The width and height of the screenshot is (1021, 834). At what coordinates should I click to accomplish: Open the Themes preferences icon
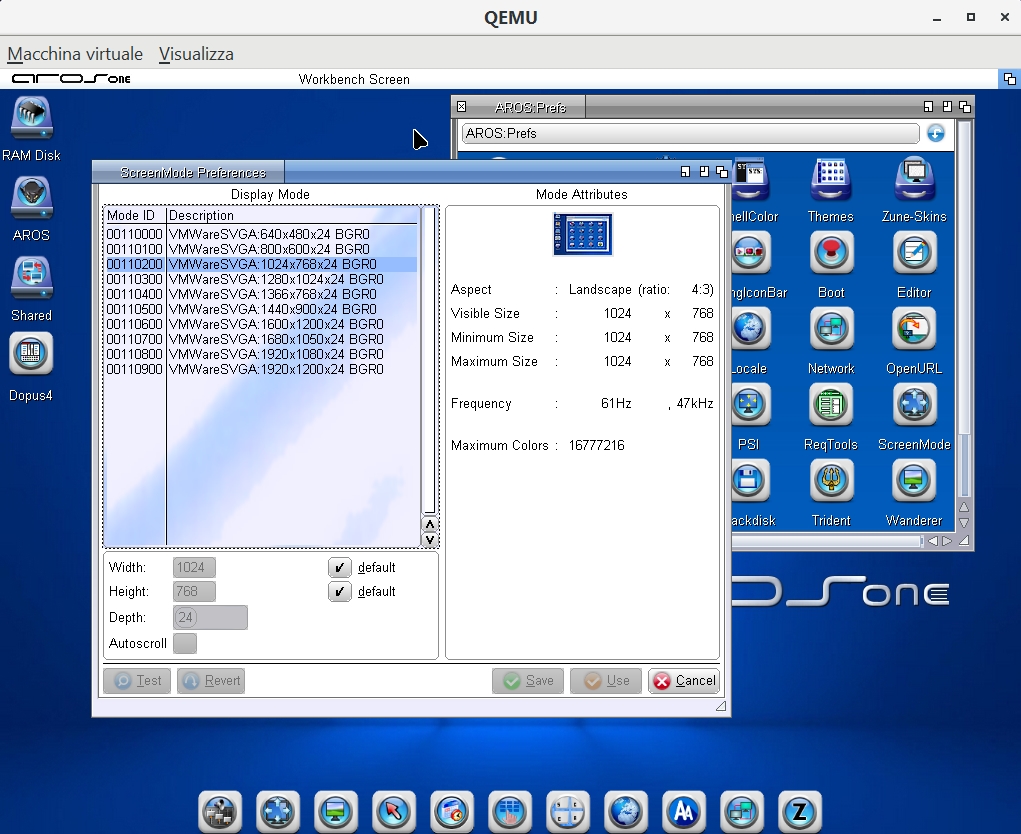(x=830, y=180)
